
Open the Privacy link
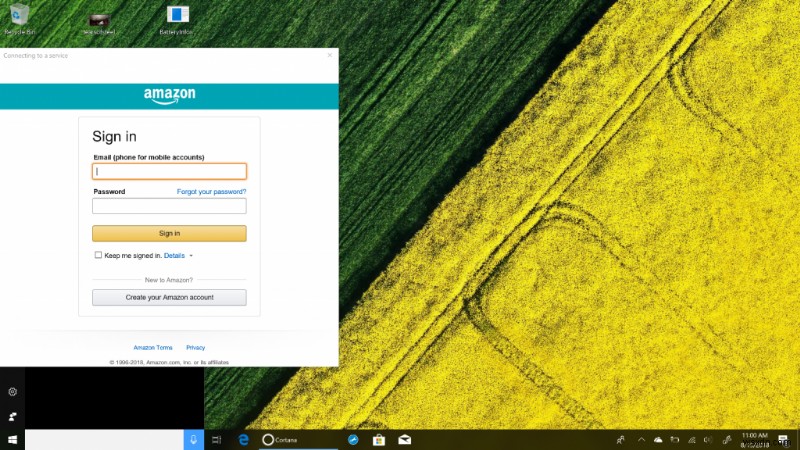point(195,347)
